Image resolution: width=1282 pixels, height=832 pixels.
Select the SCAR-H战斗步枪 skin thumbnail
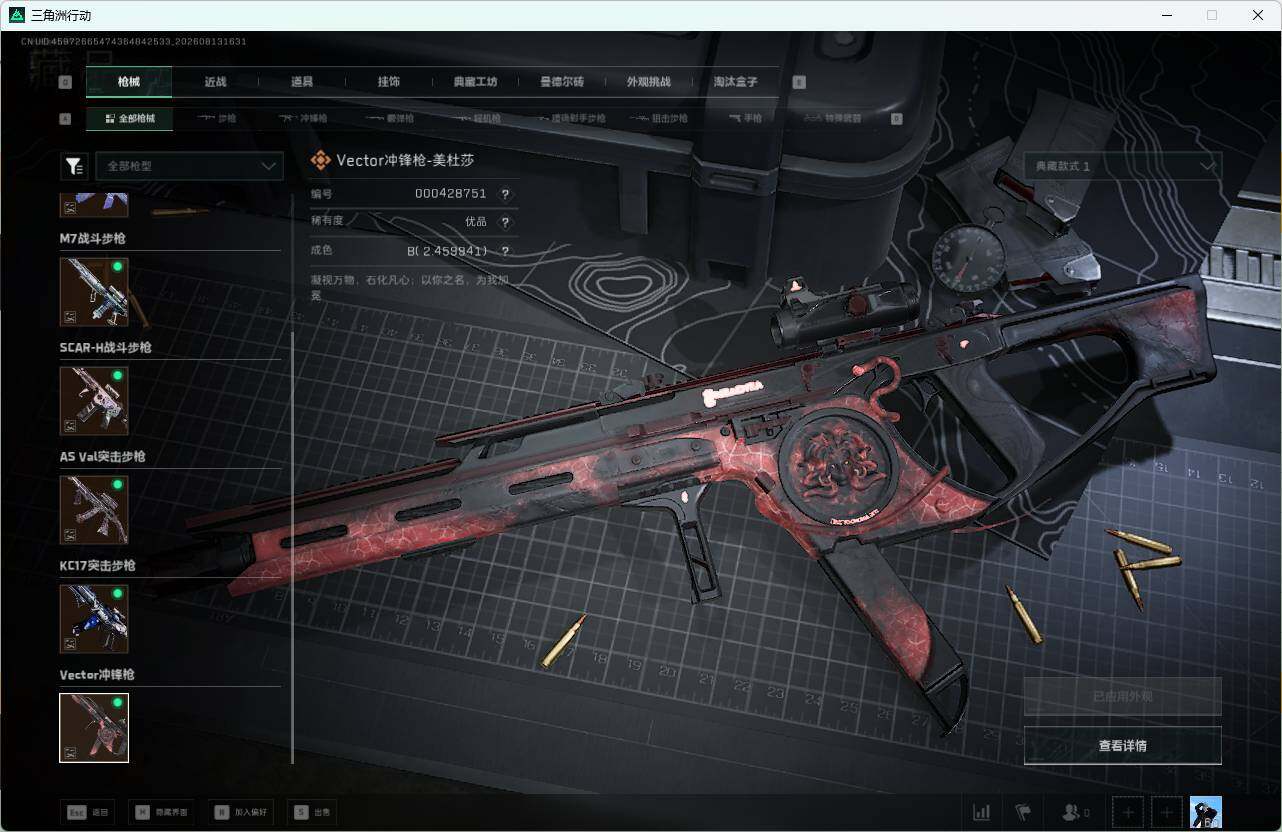94,401
